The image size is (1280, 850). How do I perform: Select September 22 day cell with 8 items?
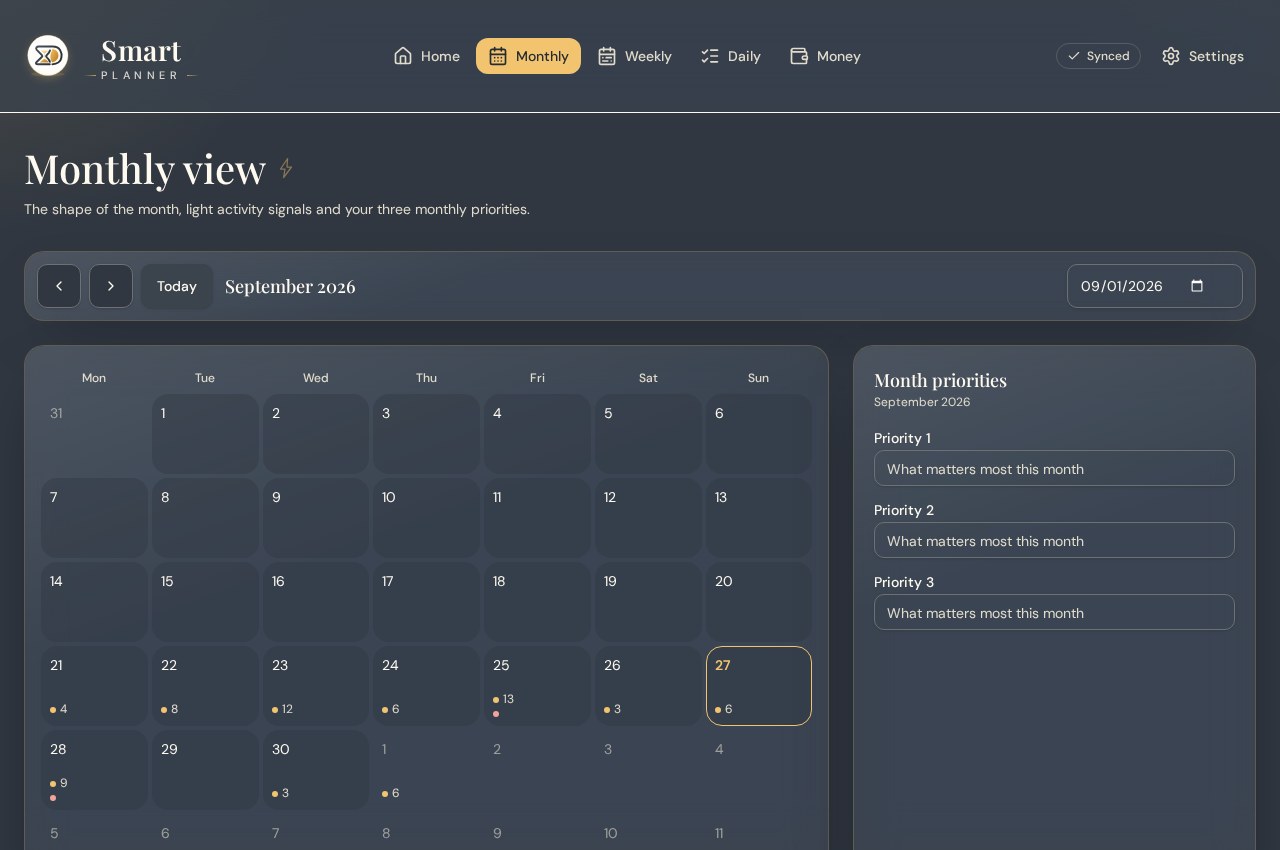coord(205,686)
